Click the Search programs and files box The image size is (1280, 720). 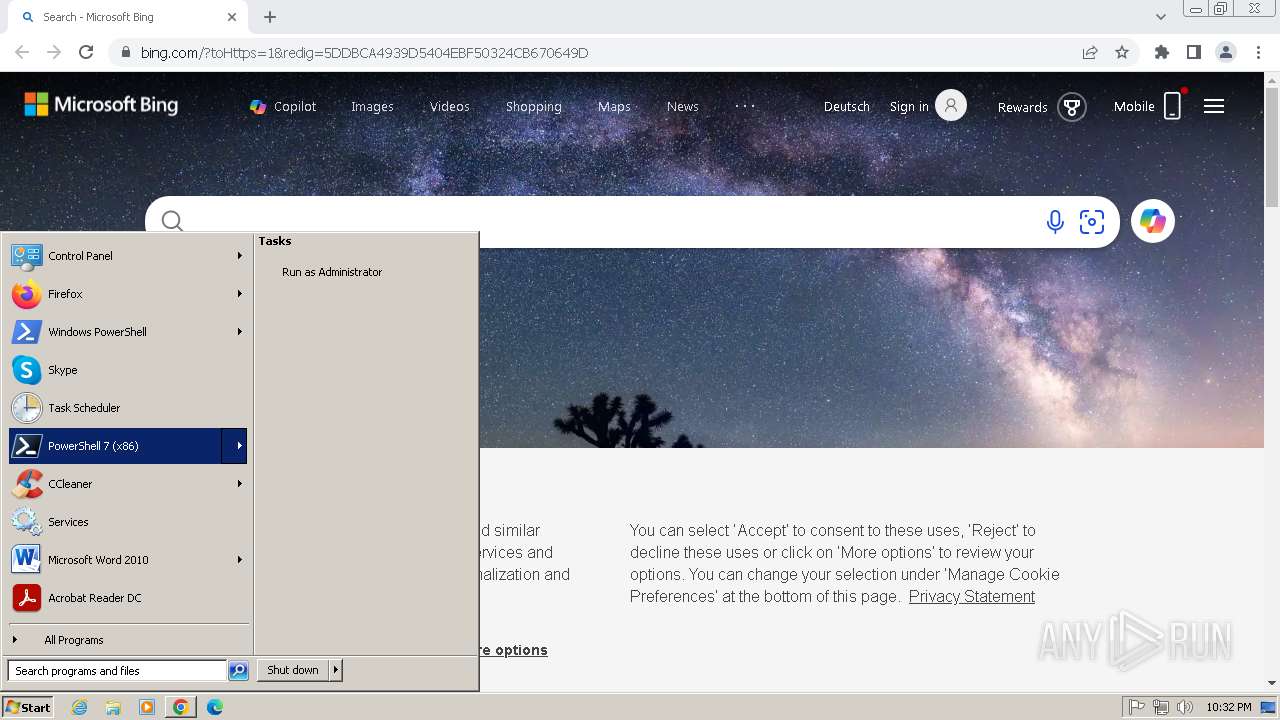point(117,671)
